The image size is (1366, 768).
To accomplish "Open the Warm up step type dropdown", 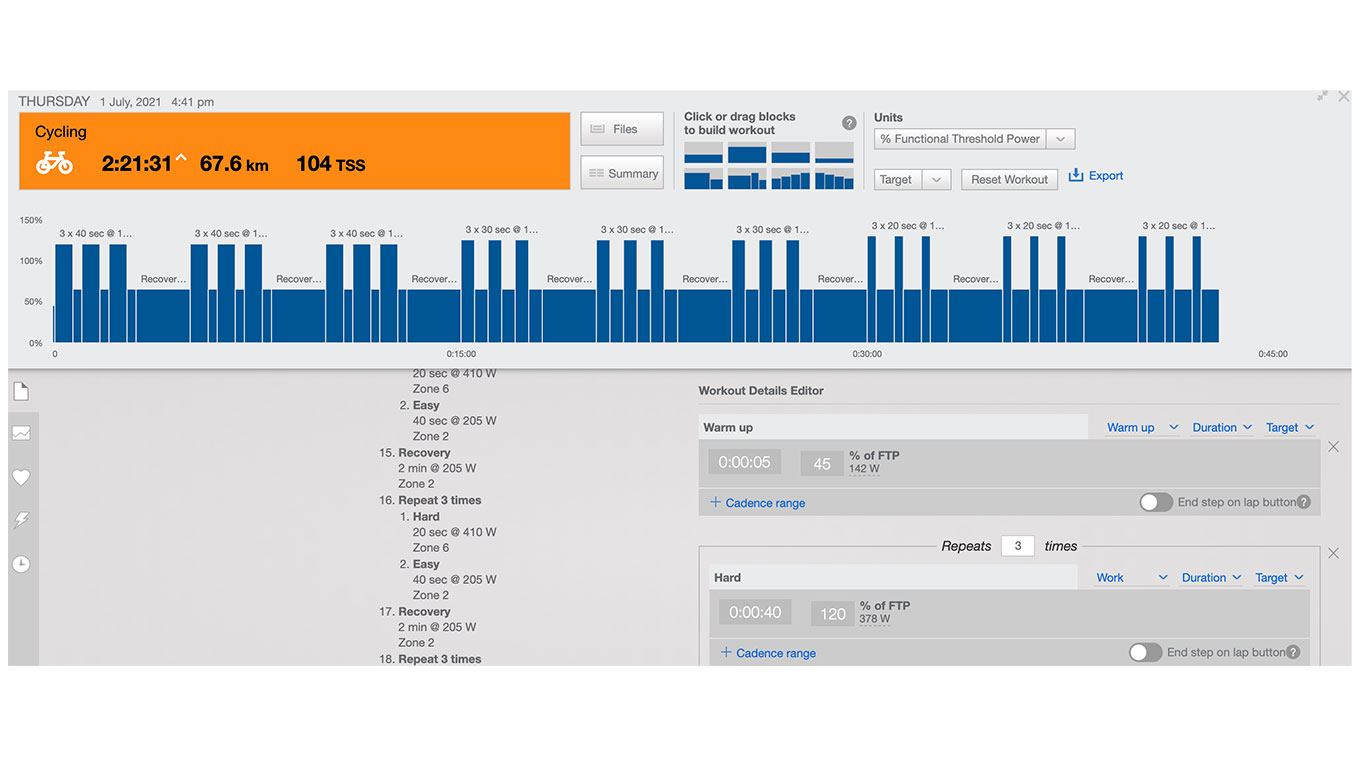I will (x=1142, y=427).
